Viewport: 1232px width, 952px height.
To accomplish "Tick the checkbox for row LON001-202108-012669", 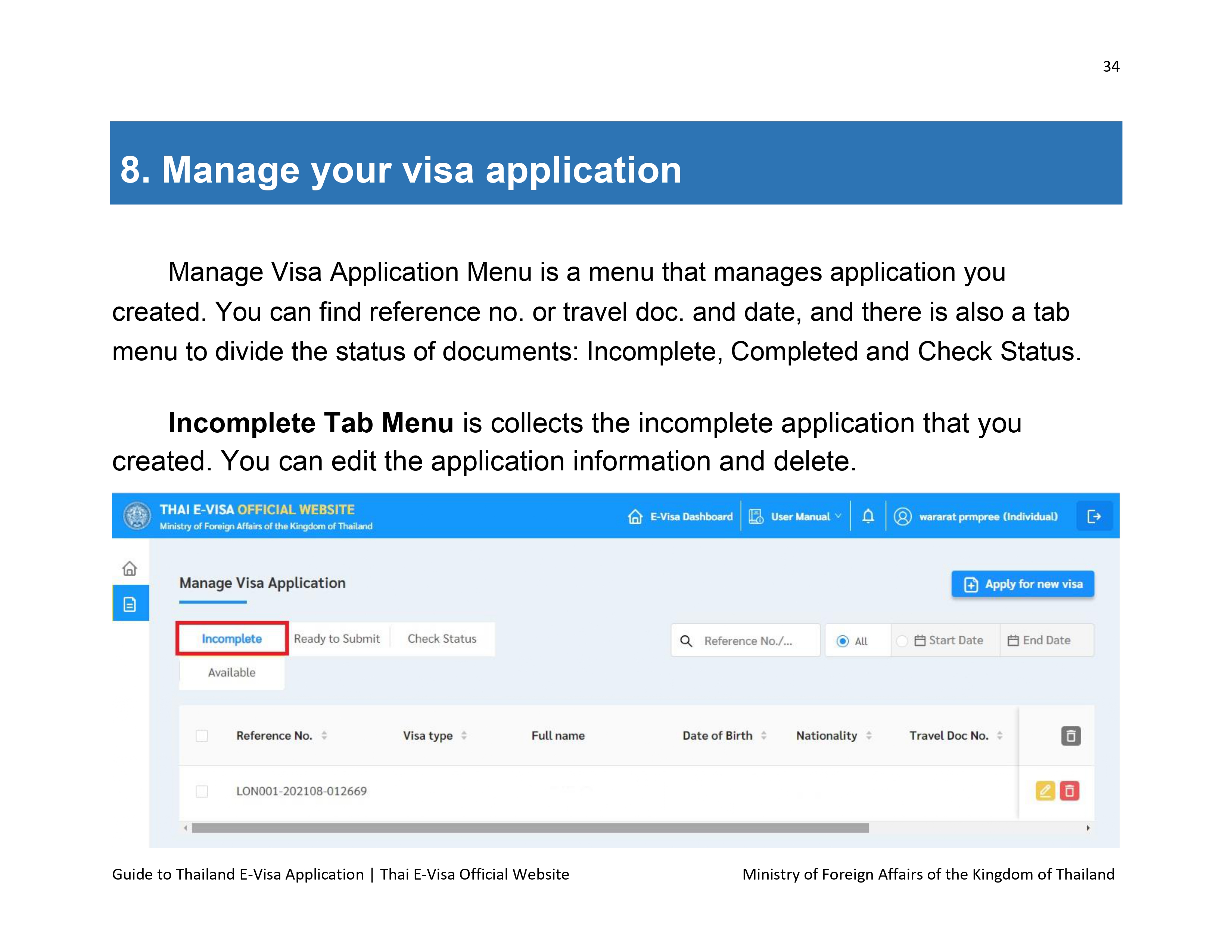I will coord(201,791).
